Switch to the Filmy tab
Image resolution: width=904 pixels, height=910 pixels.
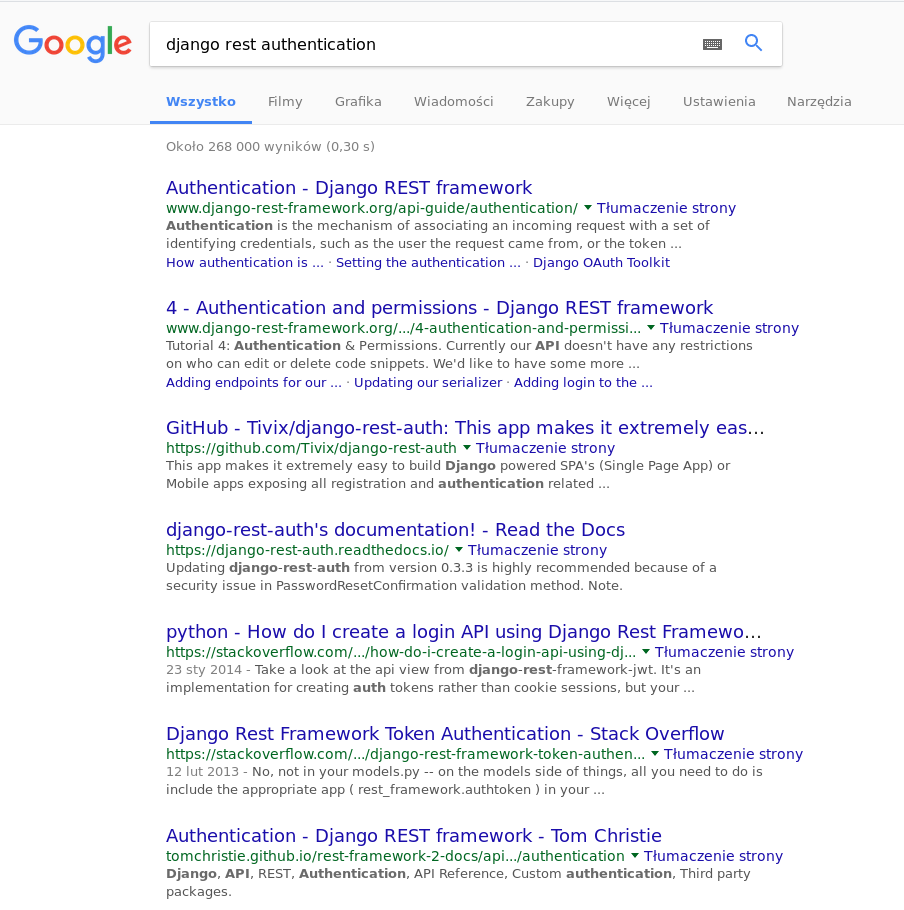[285, 101]
